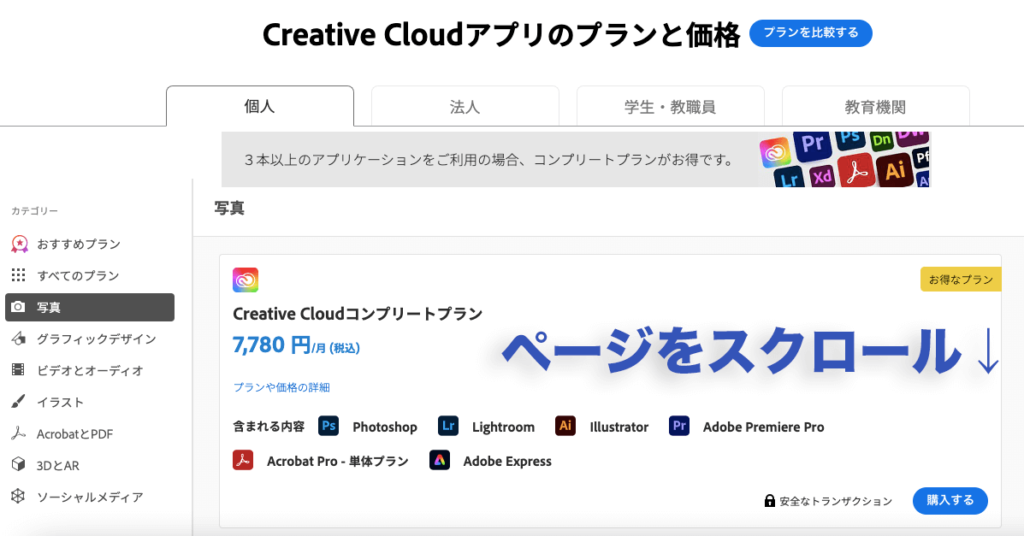
Task: Click the Adobe Express label text
Action: (507, 461)
